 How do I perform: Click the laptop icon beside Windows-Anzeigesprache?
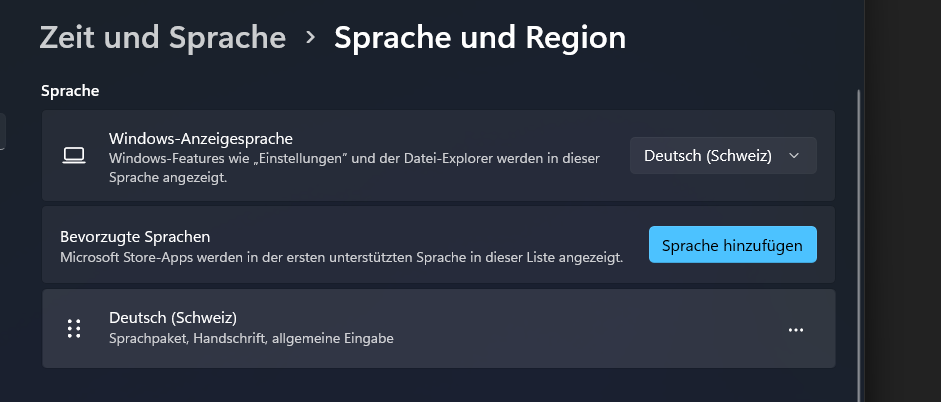(73, 155)
